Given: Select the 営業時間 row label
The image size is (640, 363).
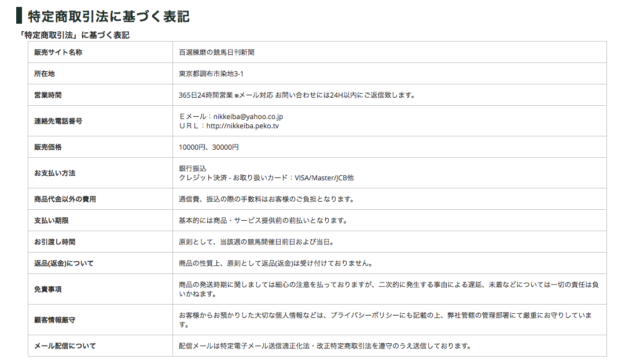Looking at the screenshot, I should 48,95.
